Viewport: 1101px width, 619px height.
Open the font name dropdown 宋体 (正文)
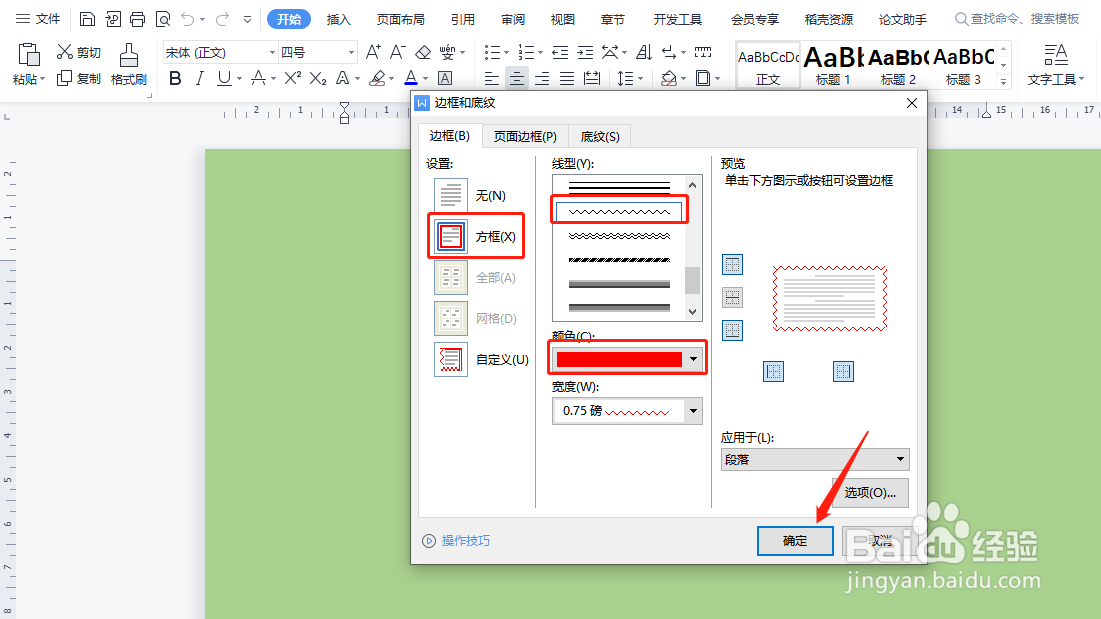point(272,53)
